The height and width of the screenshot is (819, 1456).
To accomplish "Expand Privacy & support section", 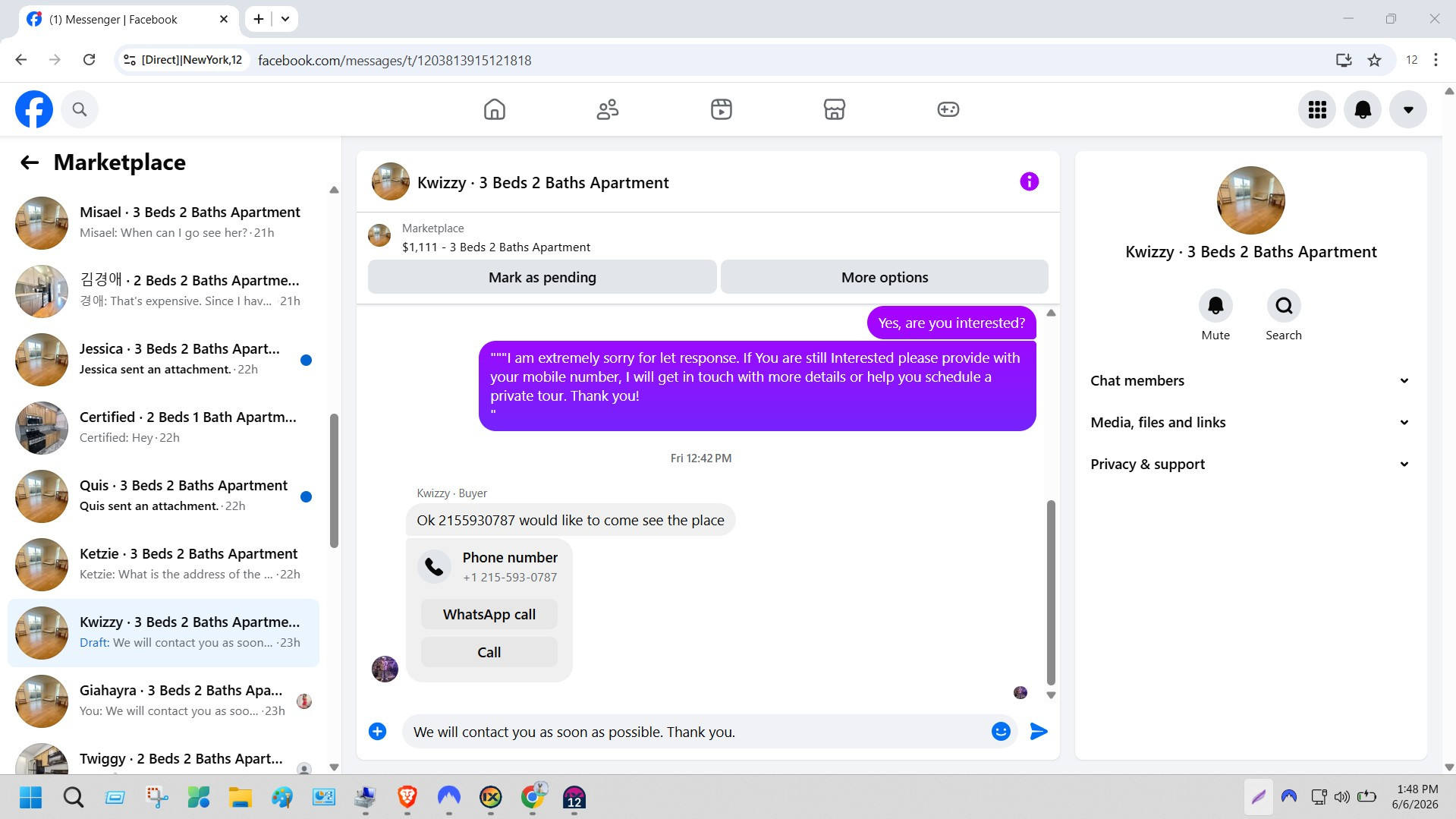I will tap(1250, 465).
